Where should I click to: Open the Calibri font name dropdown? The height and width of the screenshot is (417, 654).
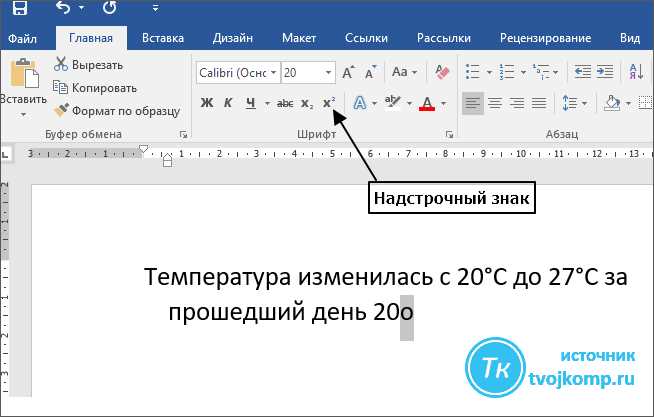click(236, 73)
